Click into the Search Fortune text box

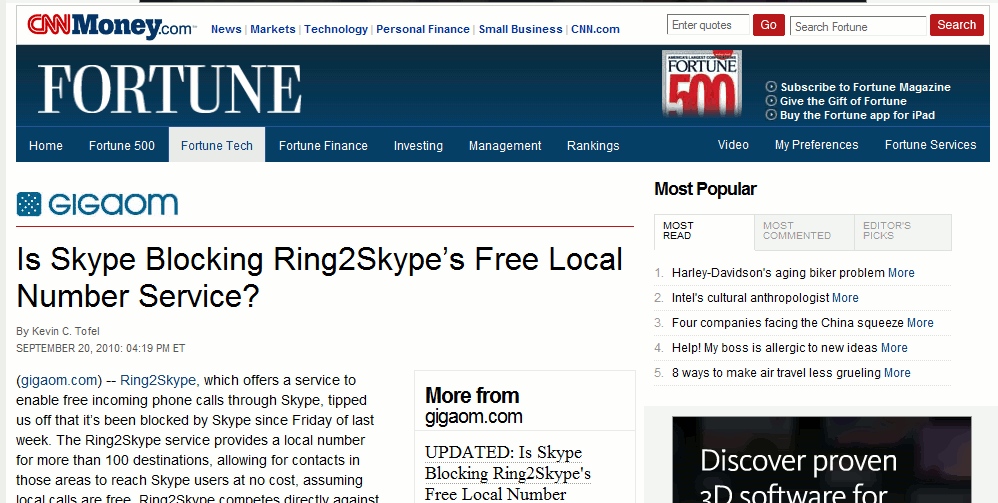pyautogui.click(x=858, y=26)
